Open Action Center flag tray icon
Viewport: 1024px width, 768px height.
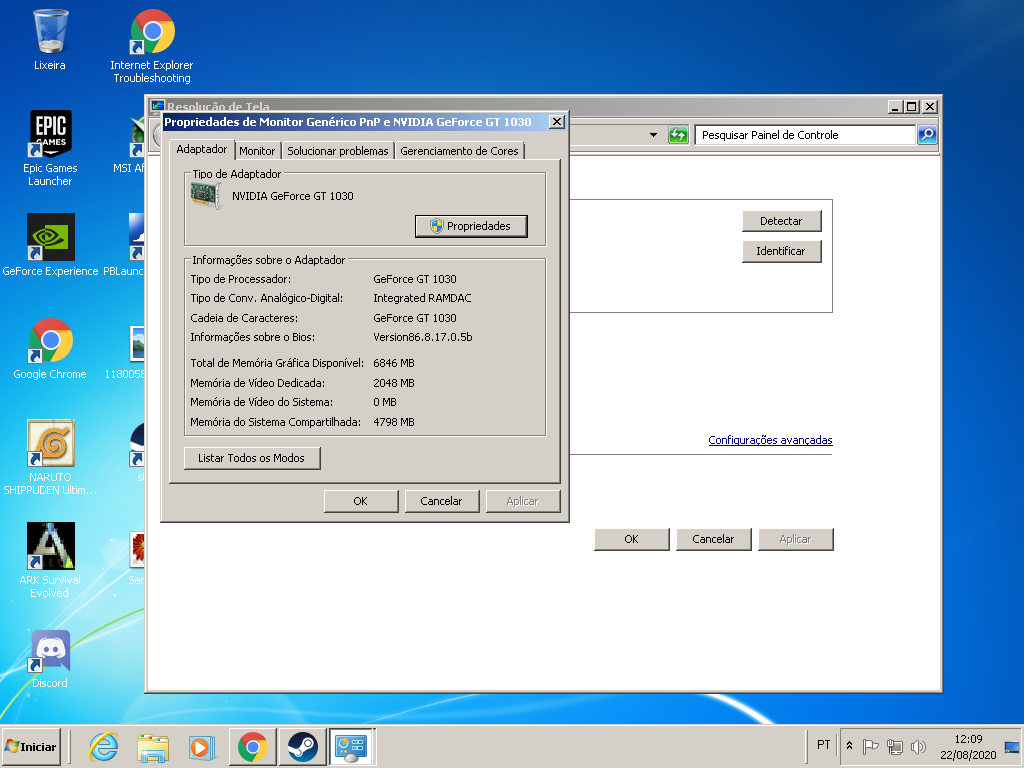[x=871, y=746]
